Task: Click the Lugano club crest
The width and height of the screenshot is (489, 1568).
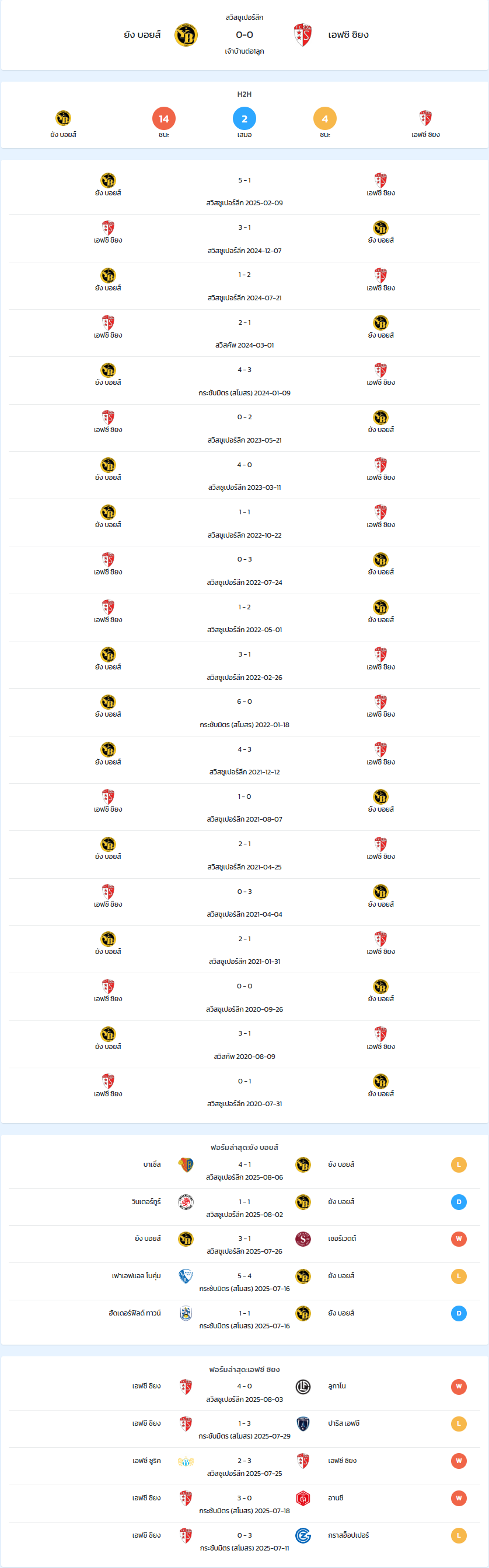Action: pyautogui.click(x=303, y=1387)
